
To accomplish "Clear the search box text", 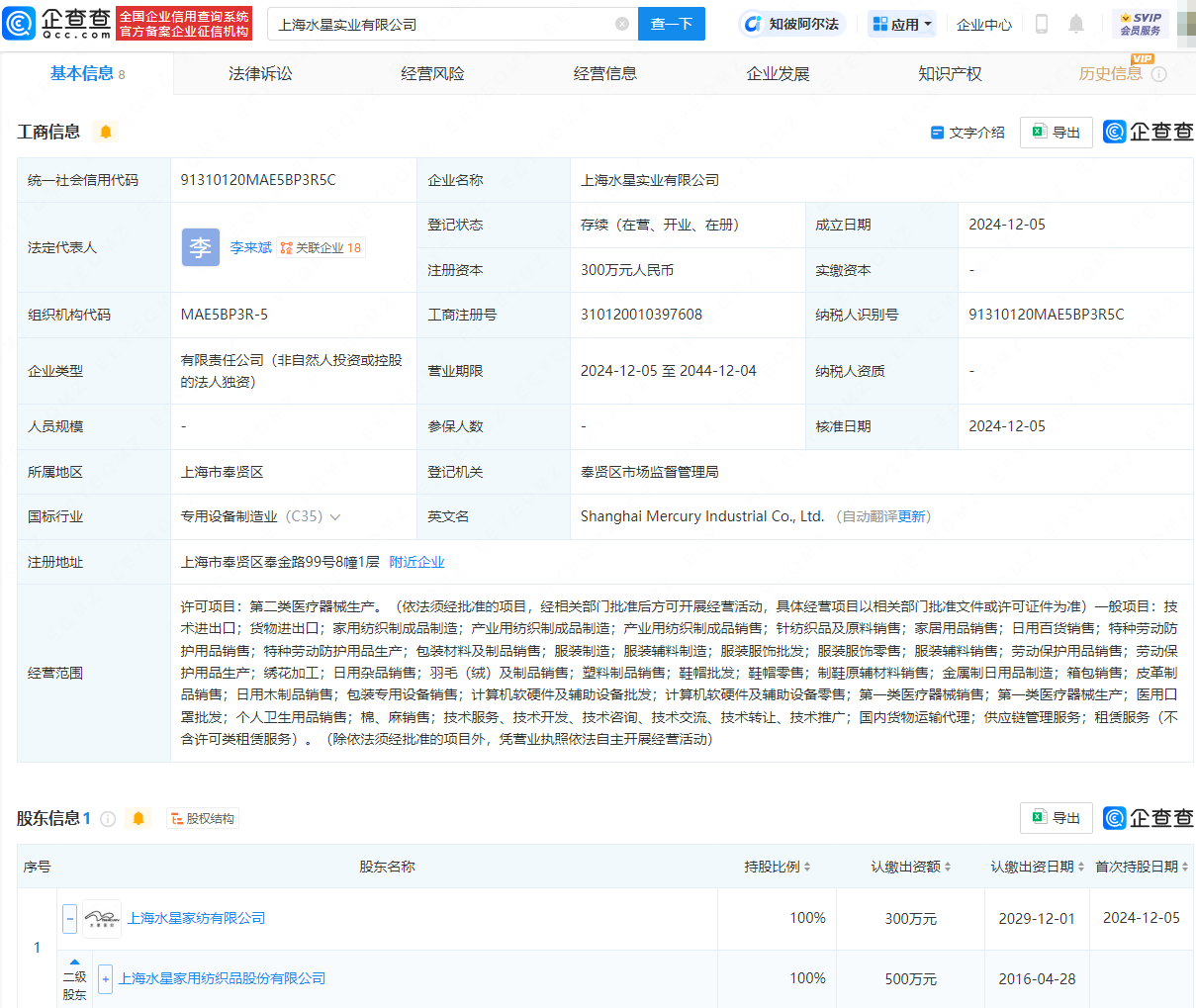I will [621, 24].
